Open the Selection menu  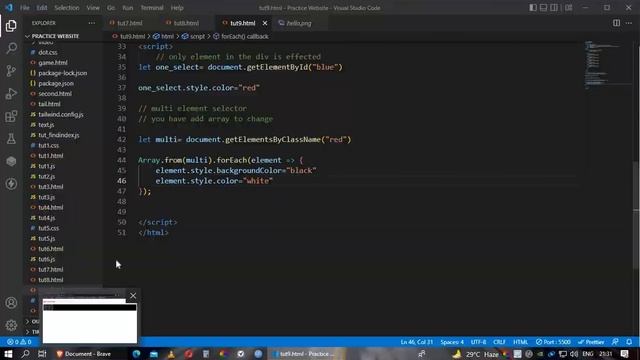point(67,8)
